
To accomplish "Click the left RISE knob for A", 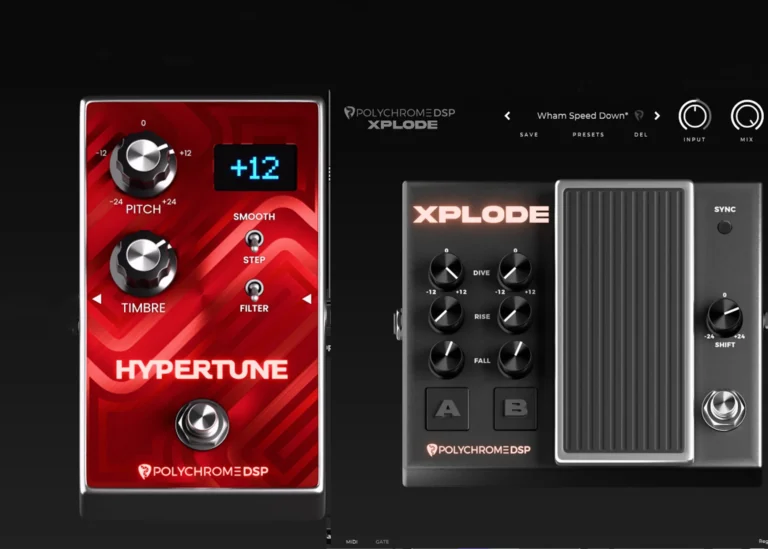I will tap(446, 315).
